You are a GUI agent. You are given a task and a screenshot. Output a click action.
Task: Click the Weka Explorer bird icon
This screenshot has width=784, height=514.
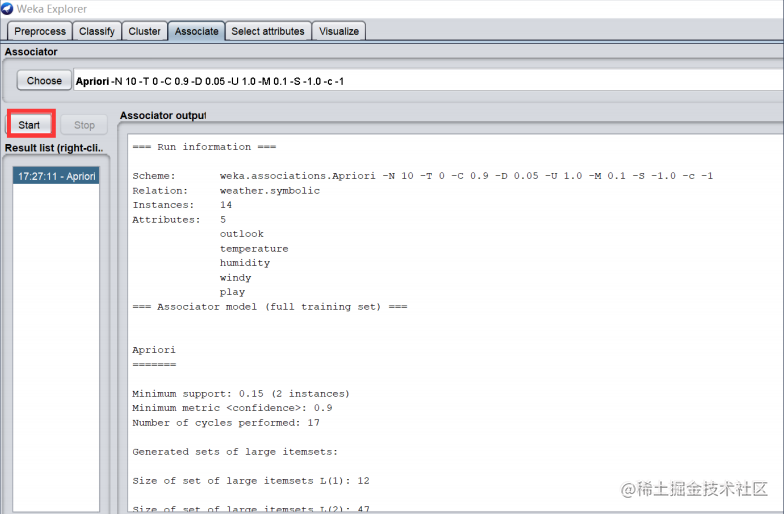7,8
